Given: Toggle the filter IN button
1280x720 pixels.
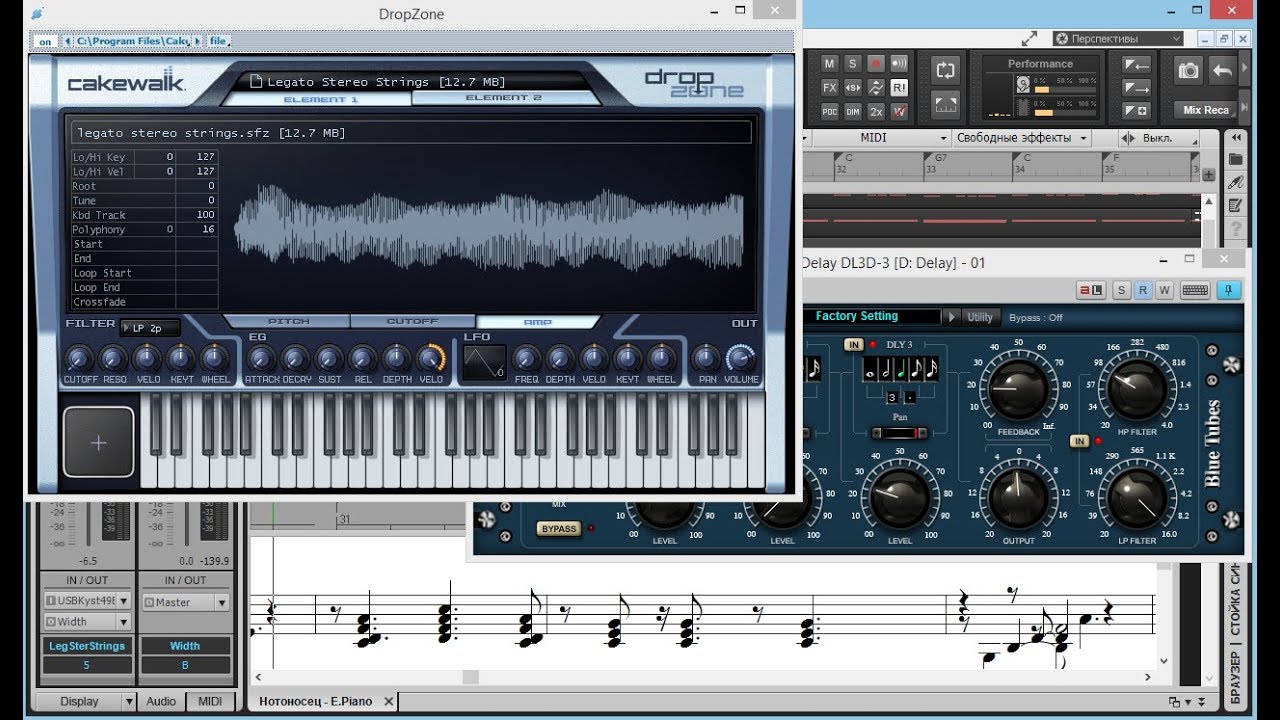Looking at the screenshot, I should pos(1080,441).
